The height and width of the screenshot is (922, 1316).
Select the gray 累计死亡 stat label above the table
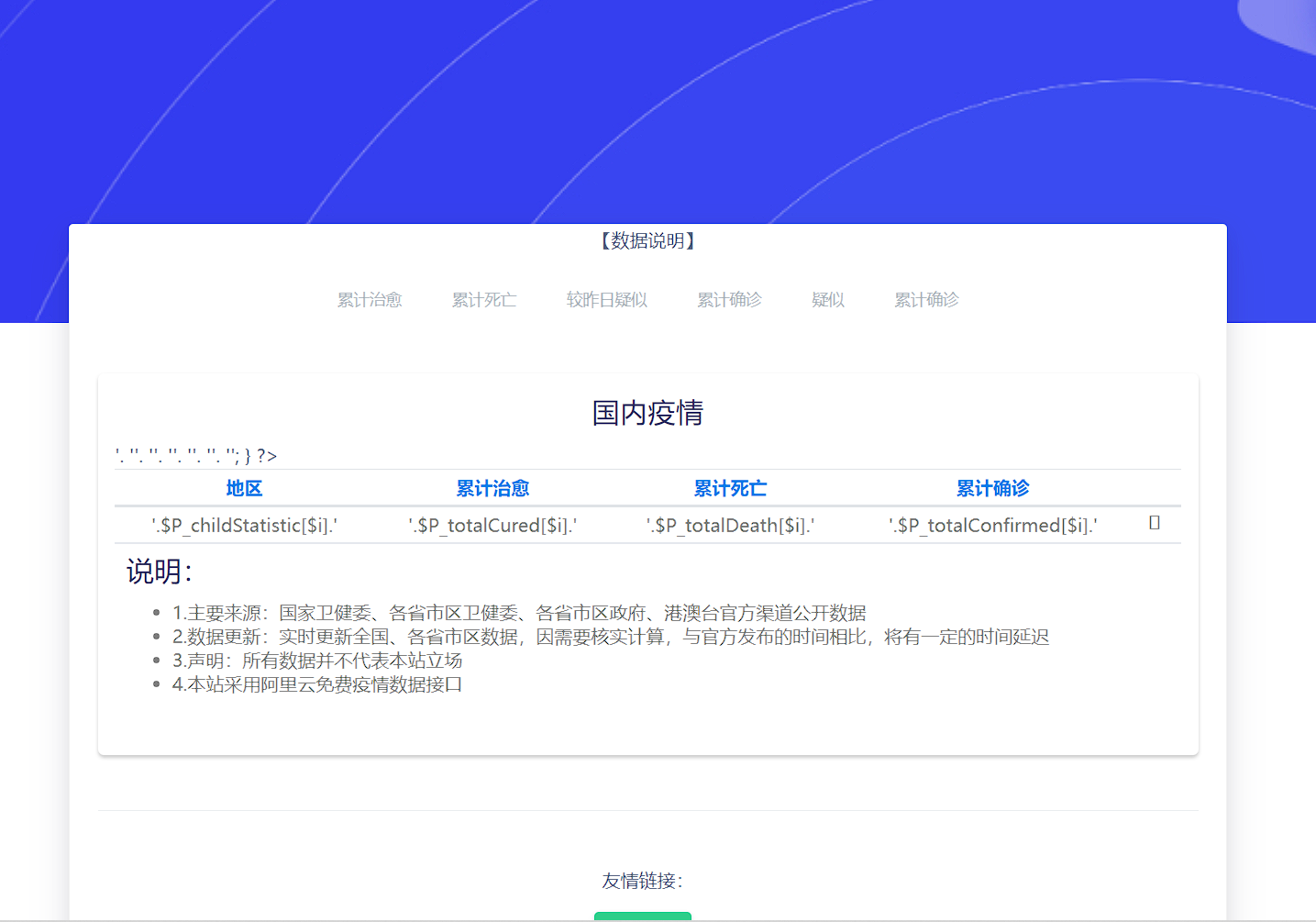484,300
